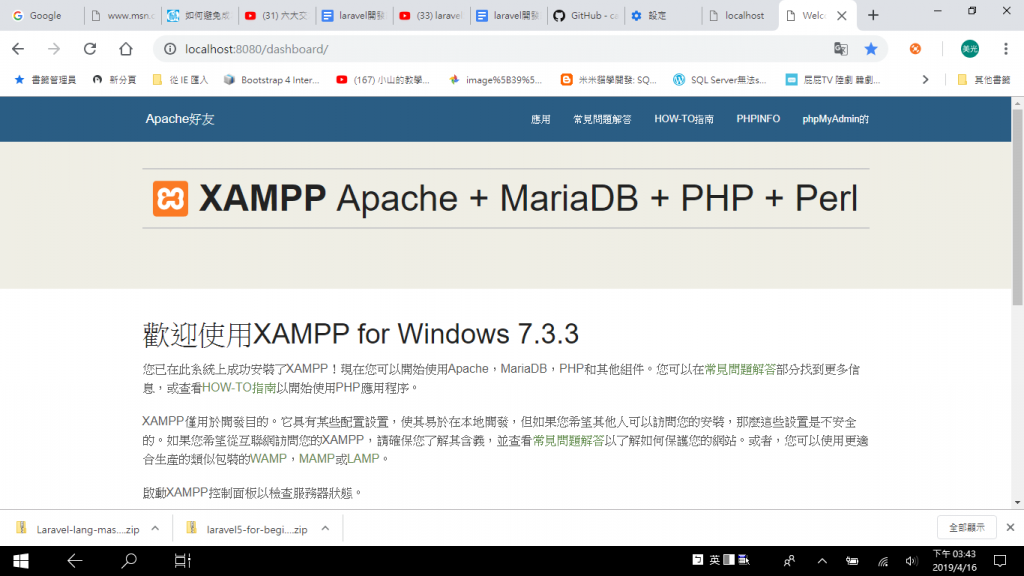1024x576 pixels.
Task: Click the XAMPP orange logo
Action: click(x=170, y=199)
